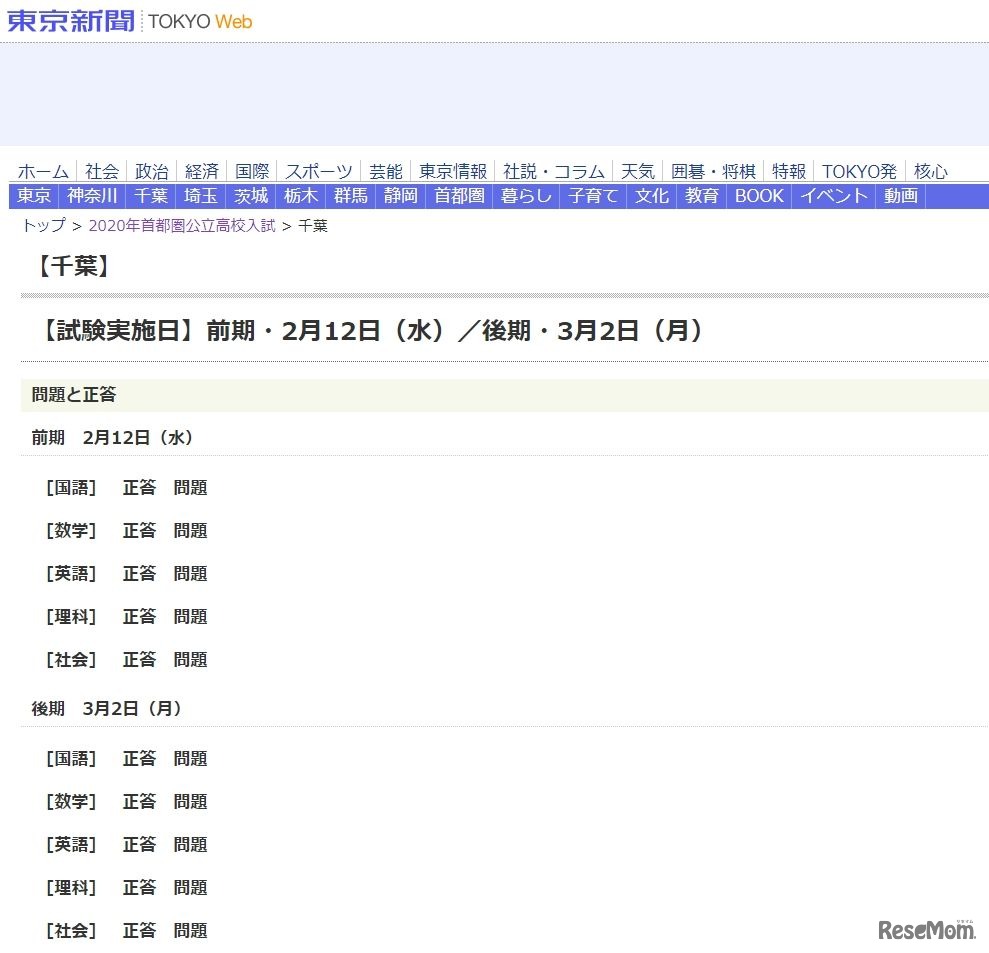Open the スポーツ section
Image resolution: width=989 pixels, height=953 pixels.
click(x=318, y=171)
